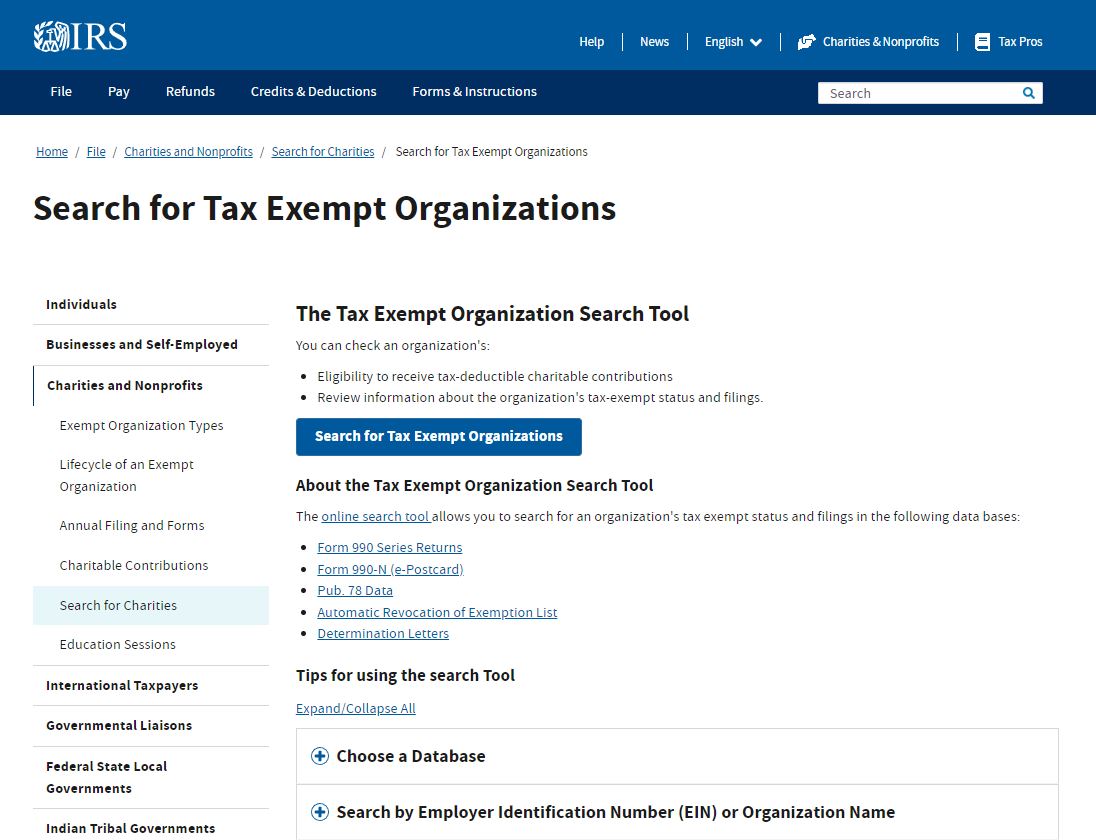Click File in the breadcrumb
1096x840 pixels.
(96, 152)
